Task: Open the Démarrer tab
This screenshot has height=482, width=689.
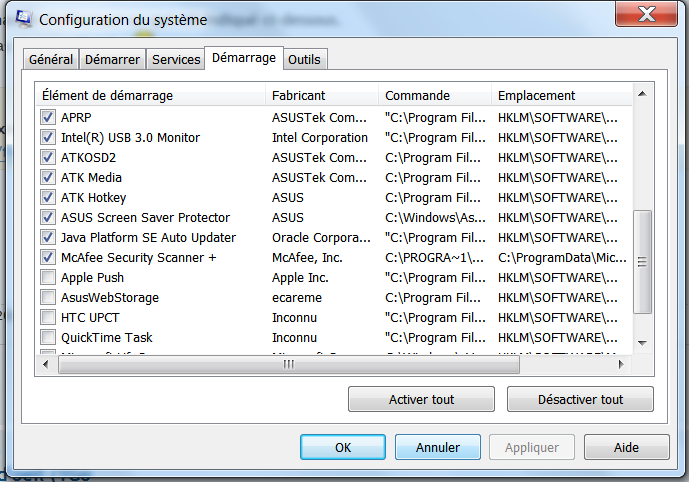Action: [112, 59]
